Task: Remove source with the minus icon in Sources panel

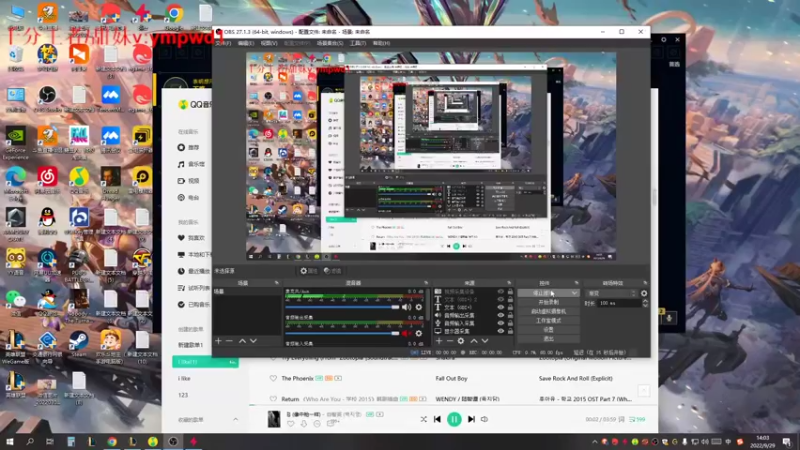Action: (449, 341)
